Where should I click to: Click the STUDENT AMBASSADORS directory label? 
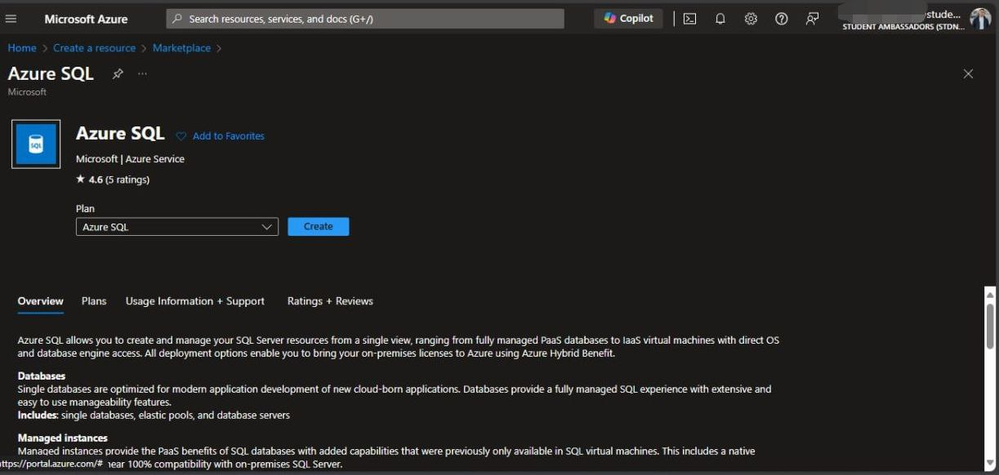tap(903, 27)
